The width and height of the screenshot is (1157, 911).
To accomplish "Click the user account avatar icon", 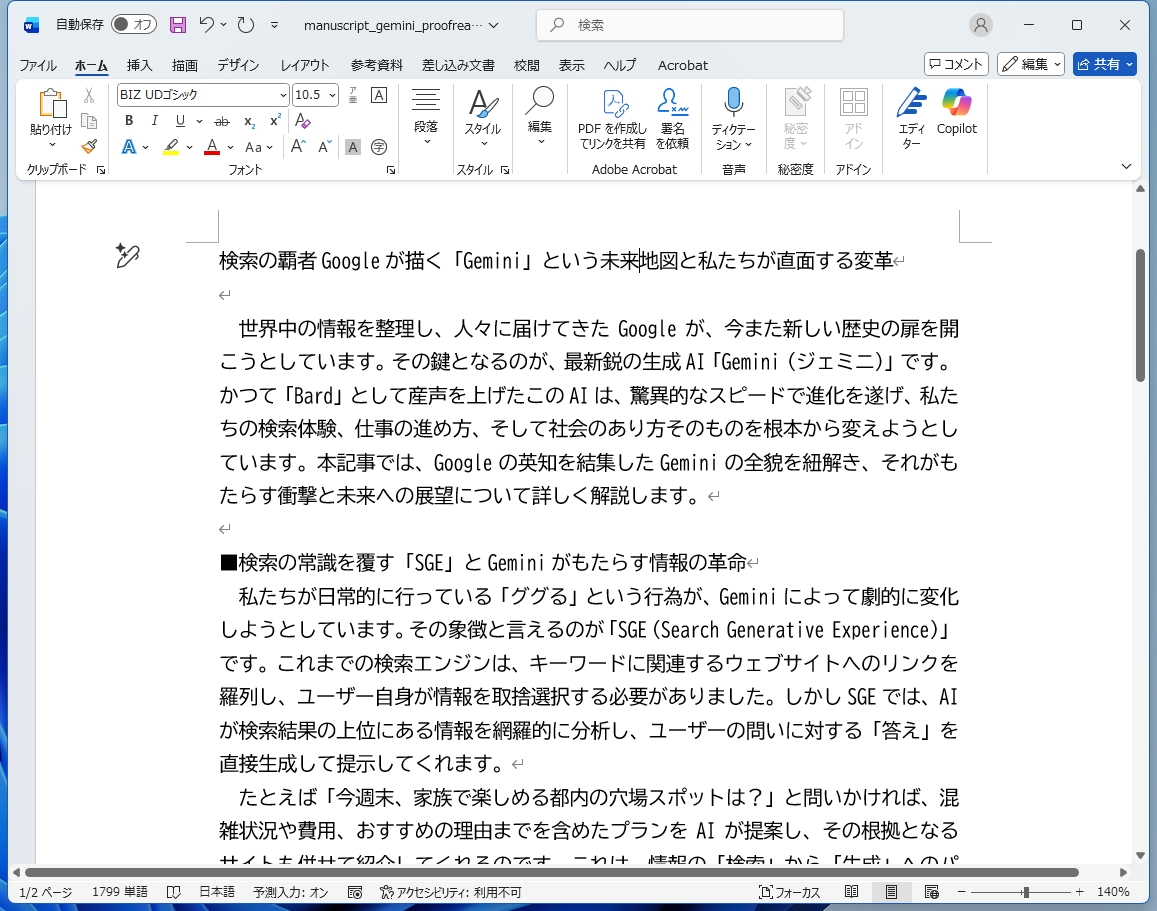I will click(981, 25).
